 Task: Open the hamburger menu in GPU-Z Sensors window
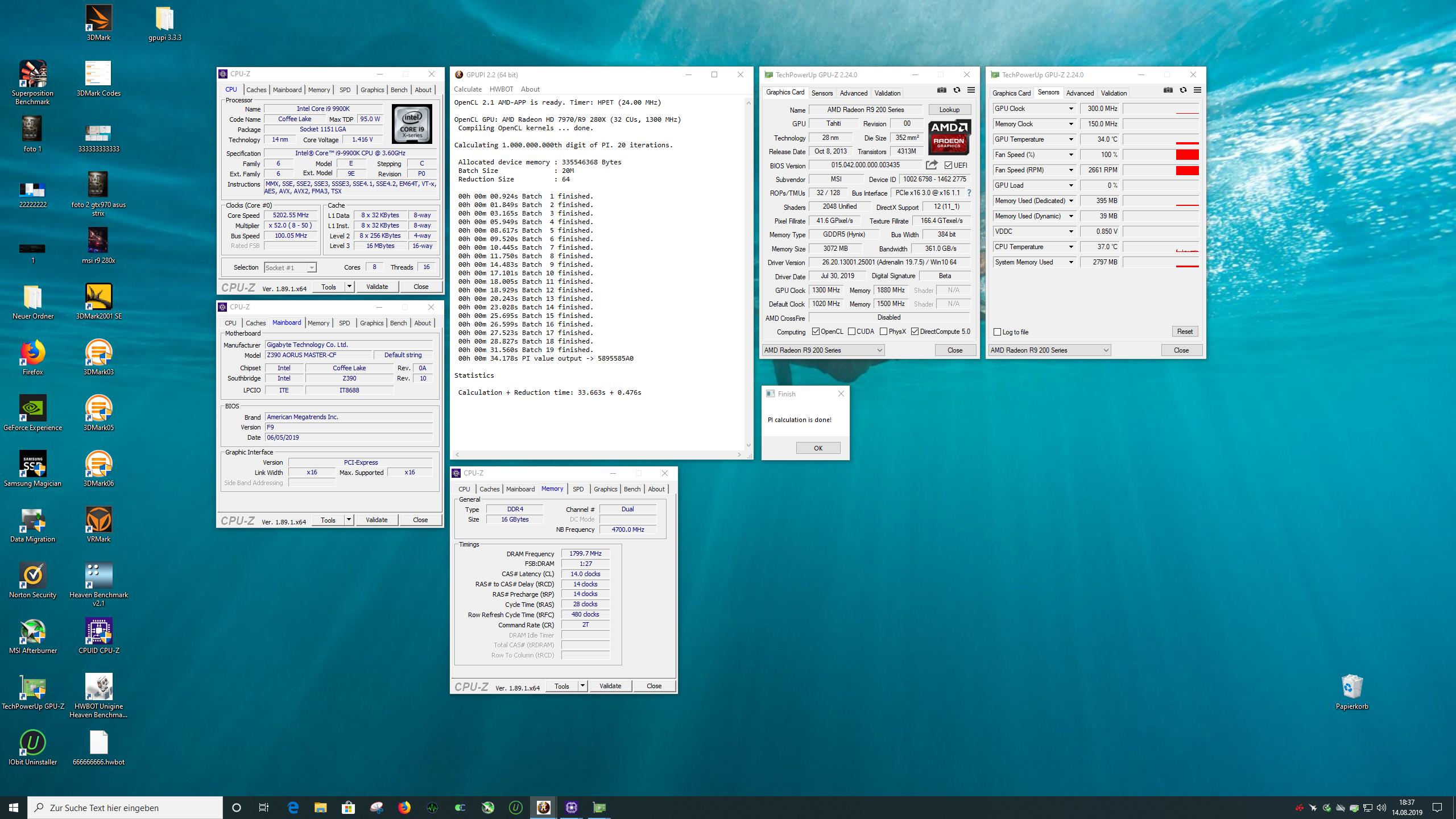point(1197,90)
